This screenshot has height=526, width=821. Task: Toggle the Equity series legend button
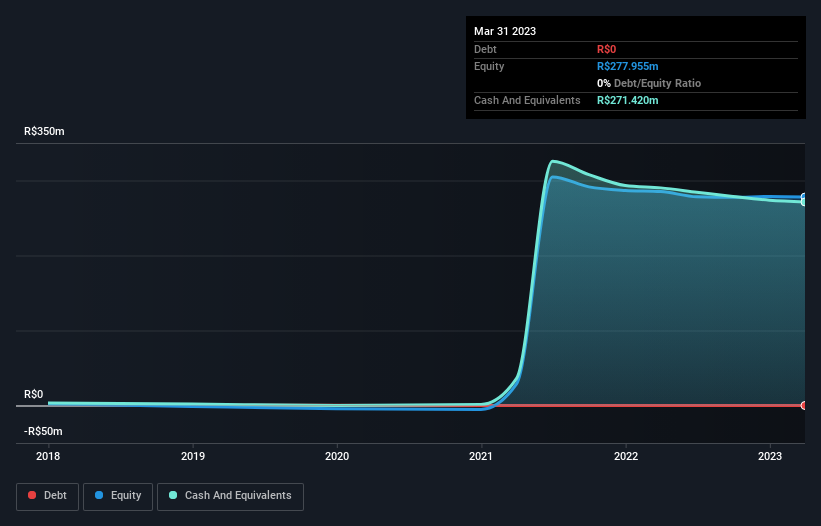(x=118, y=496)
